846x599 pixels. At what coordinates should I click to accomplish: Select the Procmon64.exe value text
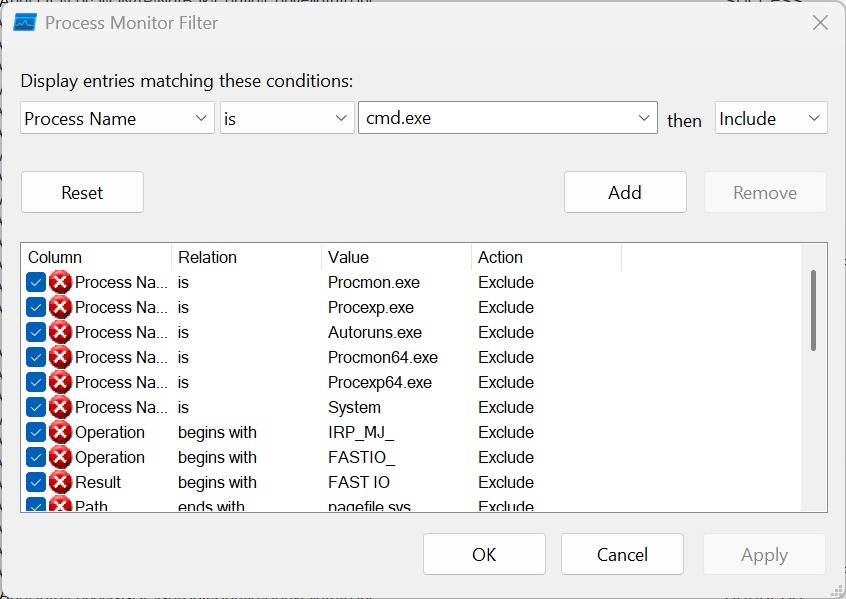point(383,357)
